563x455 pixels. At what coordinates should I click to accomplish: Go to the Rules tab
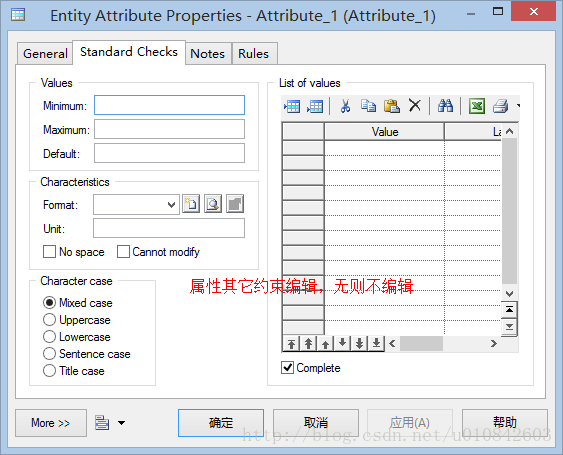[254, 54]
